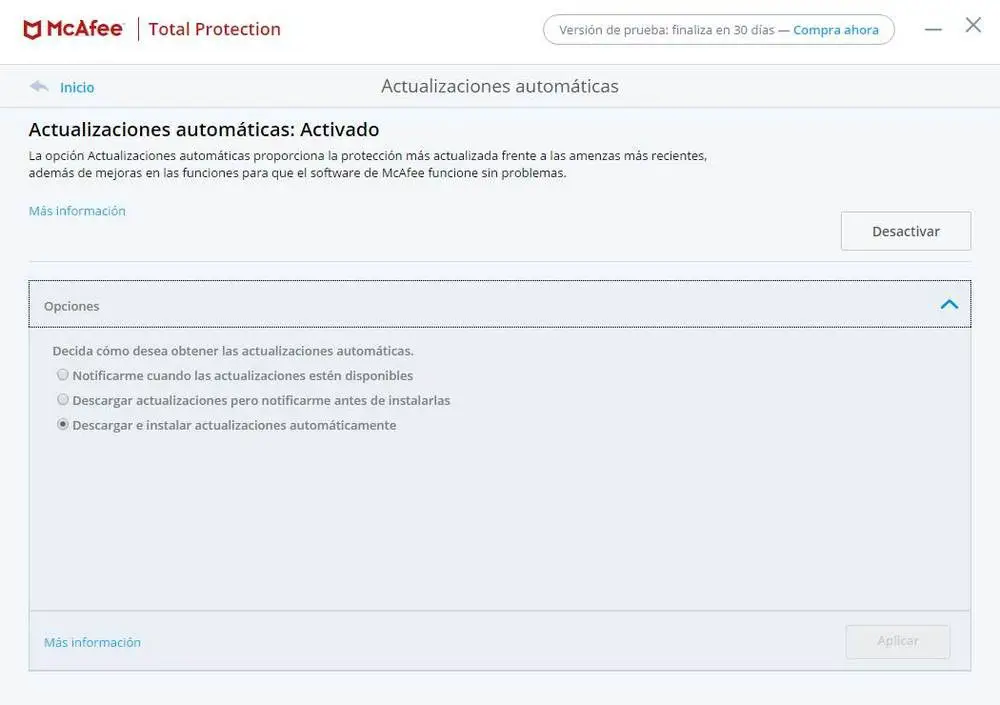1000x705 pixels.
Task: Click the Total Protection product title
Action: pos(214,30)
